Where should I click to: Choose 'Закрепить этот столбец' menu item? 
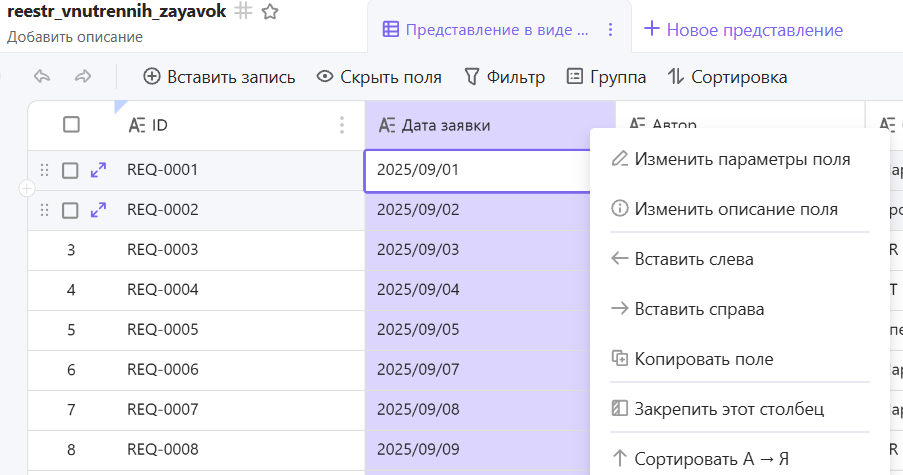[739, 409]
